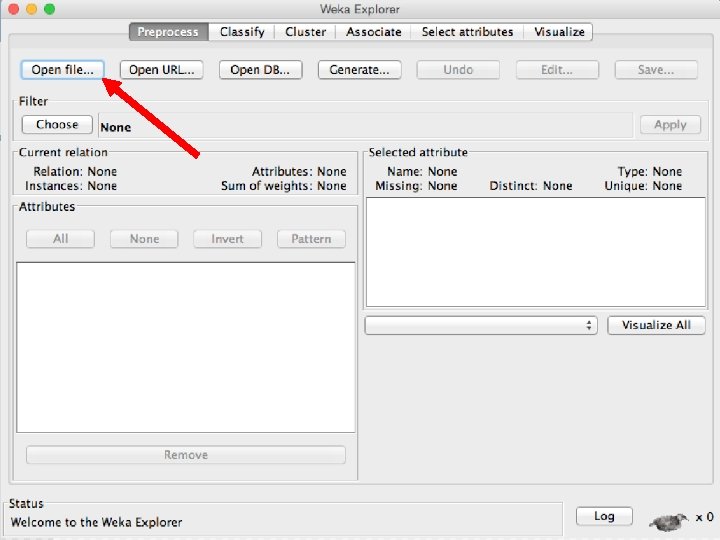The width and height of the screenshot is (720, 540).
Task: Switch to the Visualize tab
Action: tap(559, 32)
